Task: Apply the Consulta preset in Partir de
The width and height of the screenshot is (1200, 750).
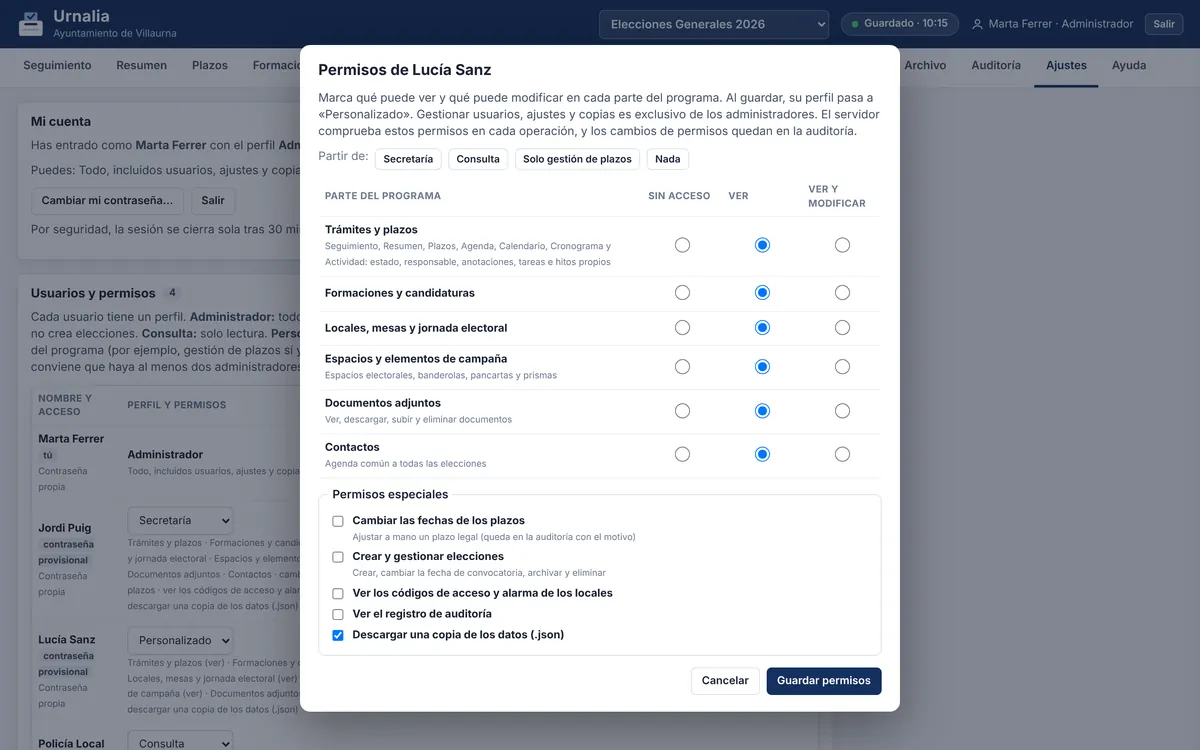Action: pyautogui.click(x=478, y=159)
